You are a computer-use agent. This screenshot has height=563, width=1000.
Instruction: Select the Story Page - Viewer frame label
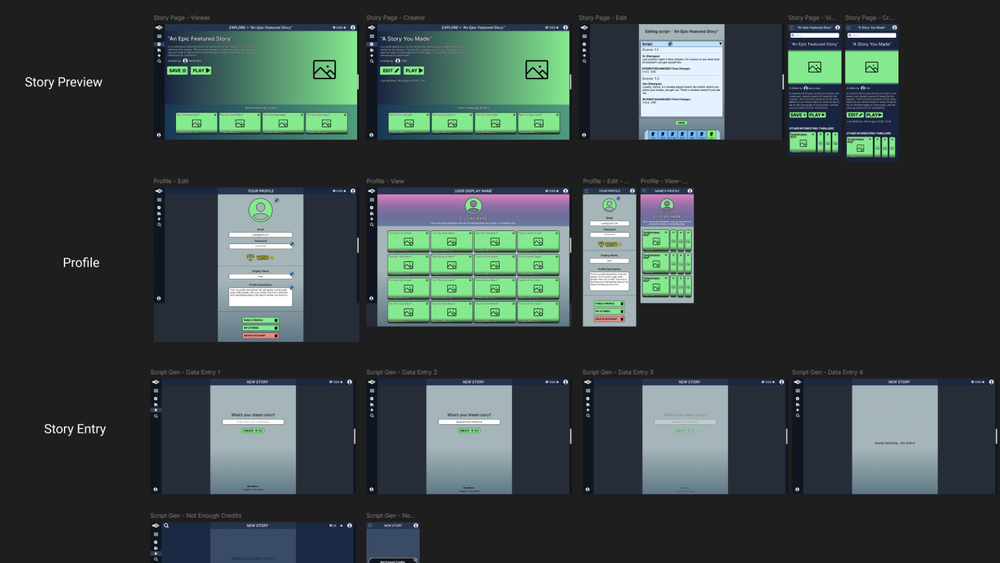tap(182, 18)
